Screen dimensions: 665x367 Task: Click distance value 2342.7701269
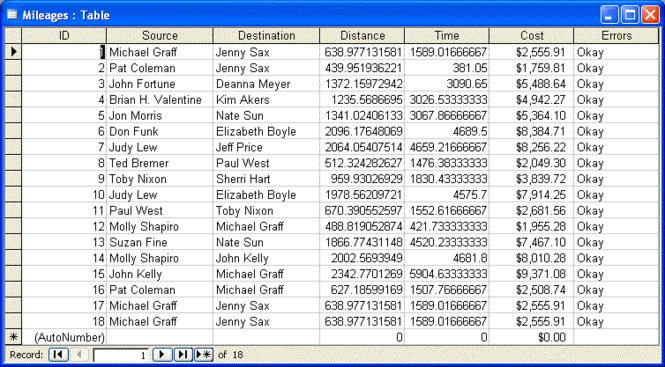(362, 274)
